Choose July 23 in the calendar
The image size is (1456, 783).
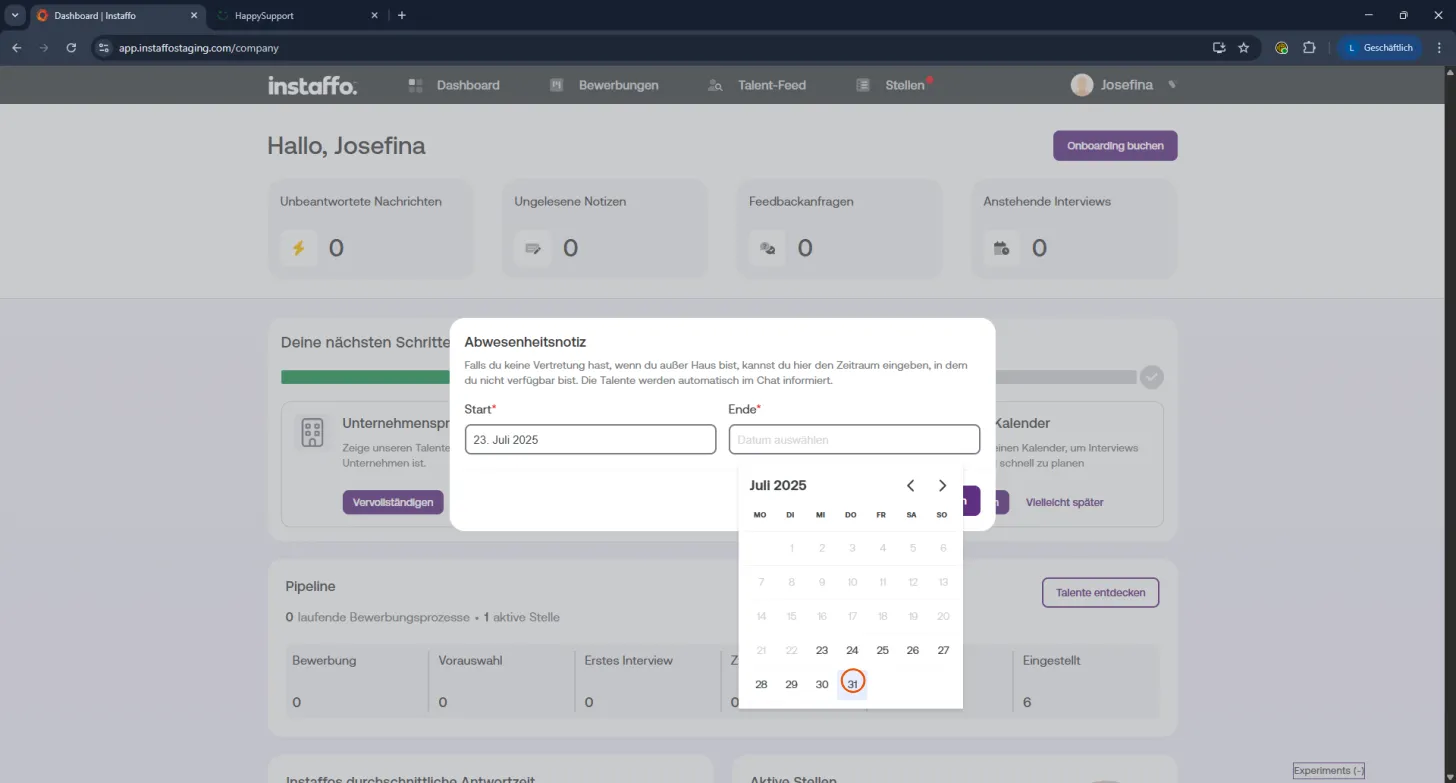(822, 650)
